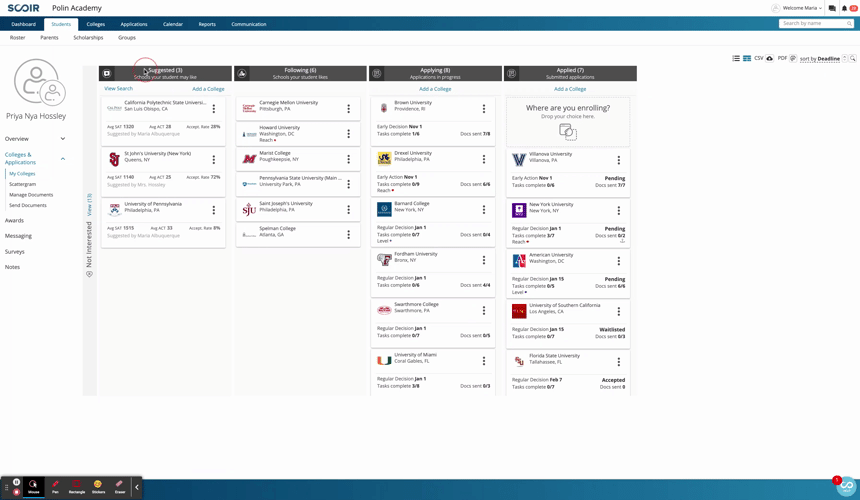Open the Communication tab
This screenshot has height=500, width=860.
coord(248,24)
